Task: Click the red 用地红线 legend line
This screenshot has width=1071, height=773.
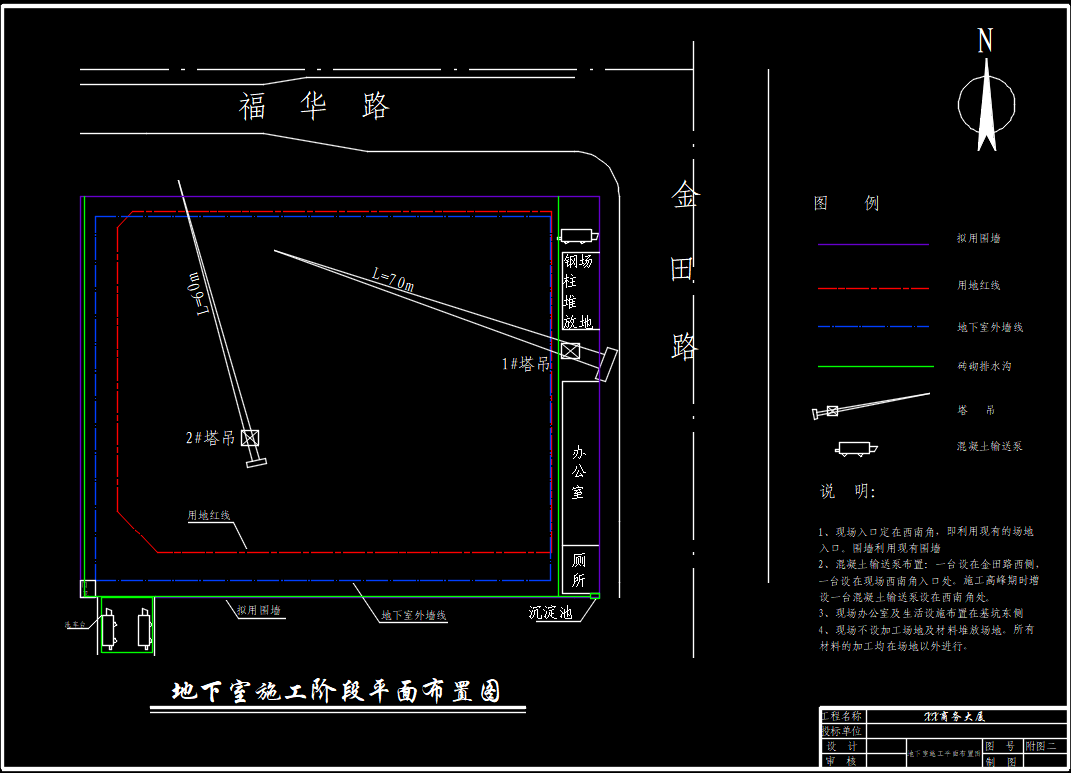Action: (x=873, y=288)
